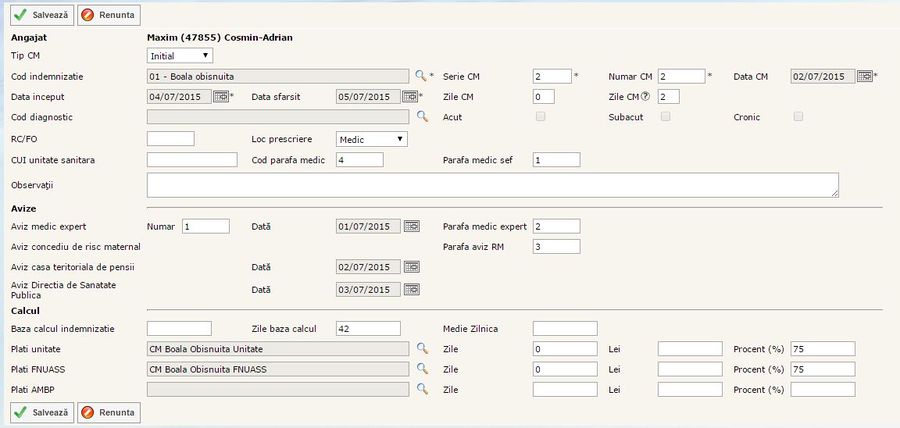
Task: Click into the Observații text area
Action: (x=492, y=185)
